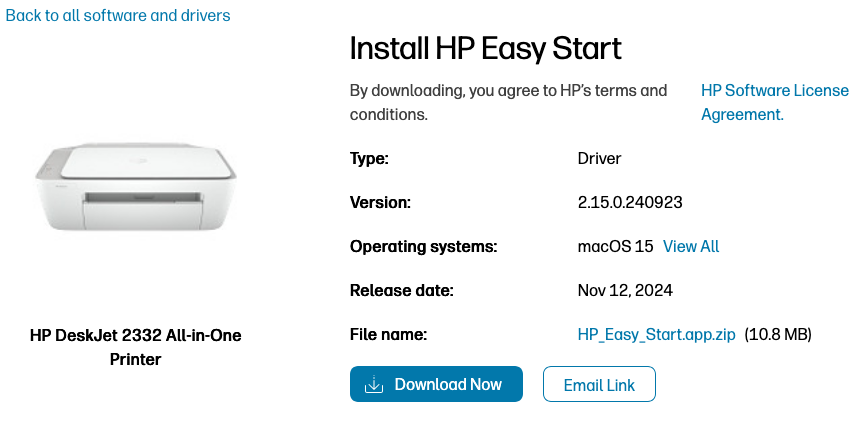Click the 10.8 MB file size text
The width and height of the screenshot is (865, 421).
[778, 334]
